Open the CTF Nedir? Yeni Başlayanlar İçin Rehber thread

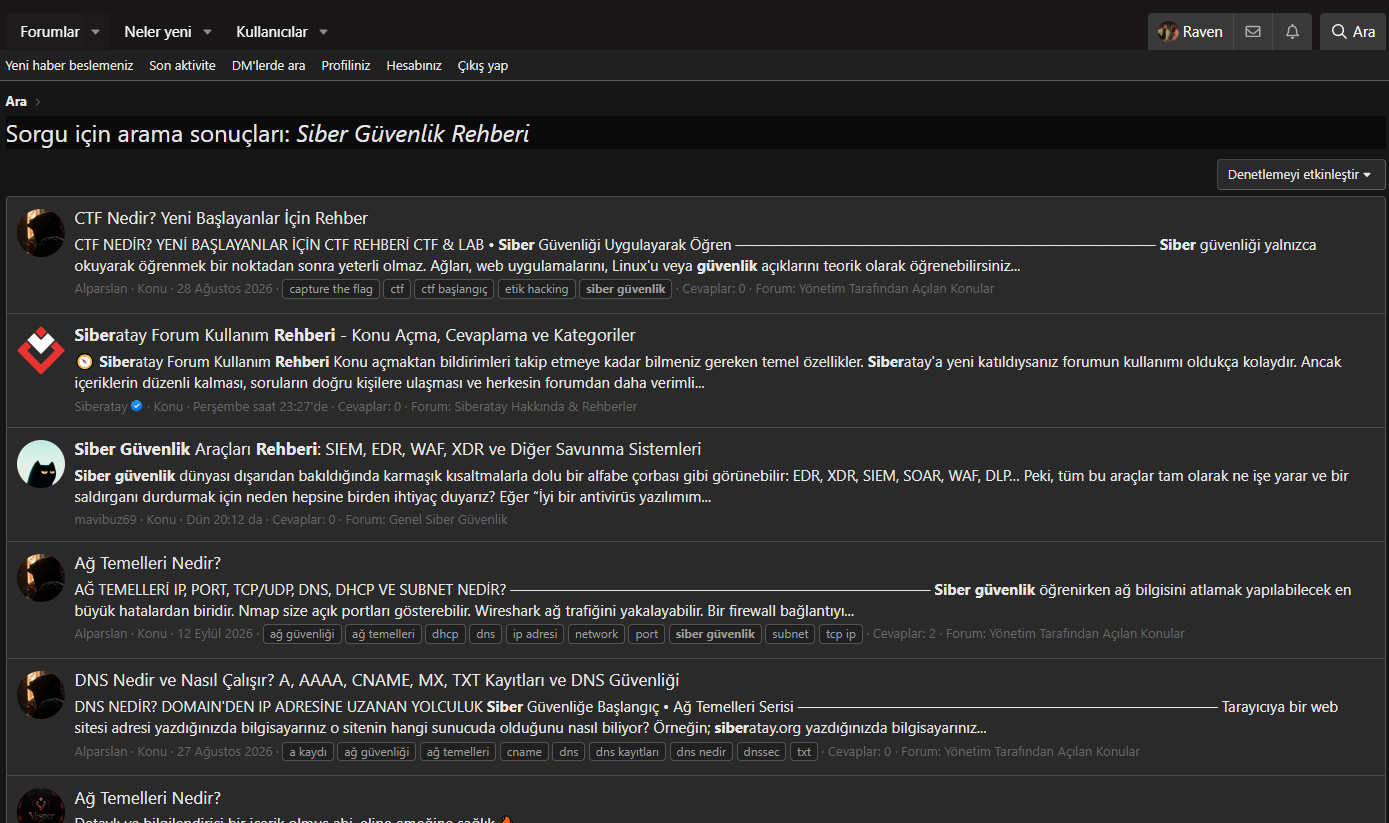point(221,218)
